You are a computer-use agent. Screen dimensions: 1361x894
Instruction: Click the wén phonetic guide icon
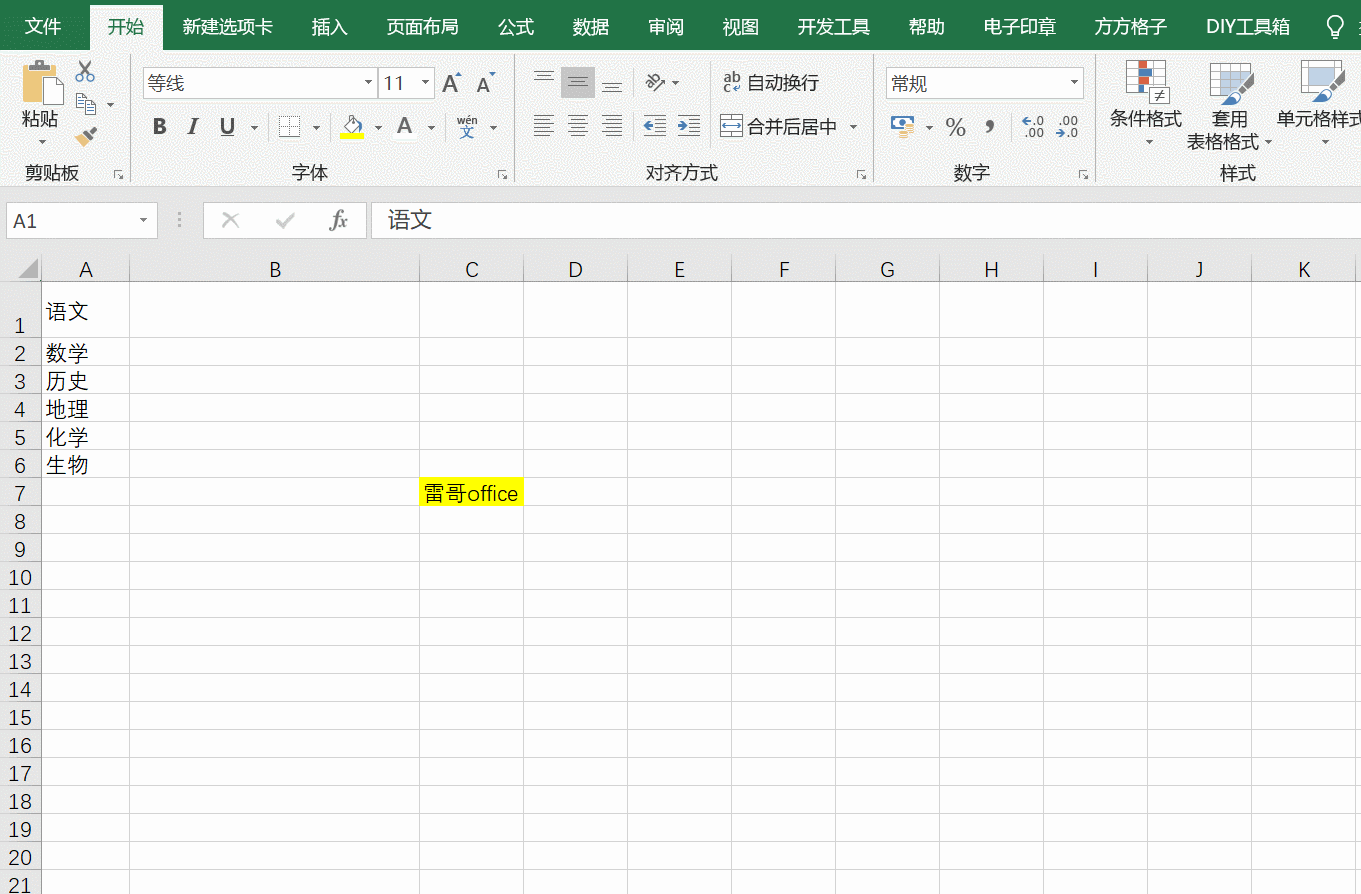[x=467, y=127]
